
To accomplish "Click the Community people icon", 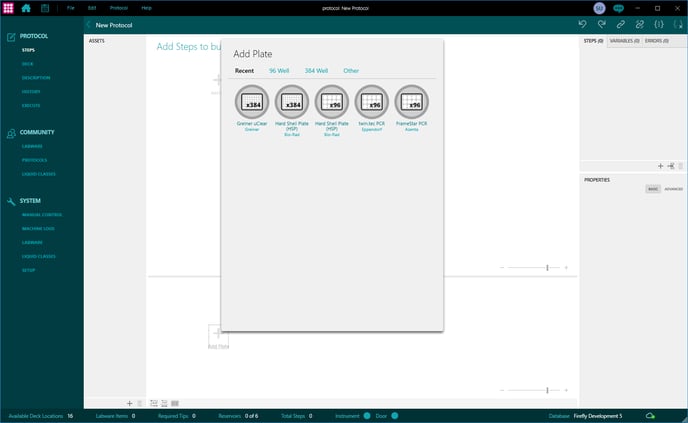I will (11, 133).
